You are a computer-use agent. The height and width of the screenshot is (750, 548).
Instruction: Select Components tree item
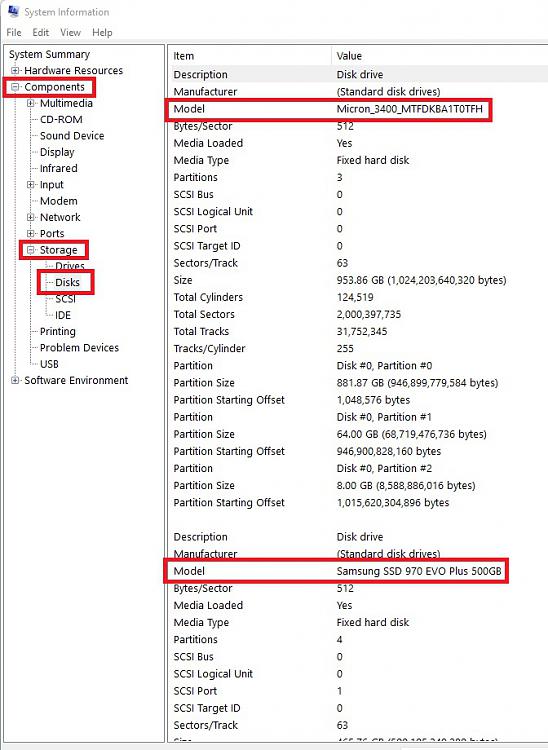click(x=55, y=87)
